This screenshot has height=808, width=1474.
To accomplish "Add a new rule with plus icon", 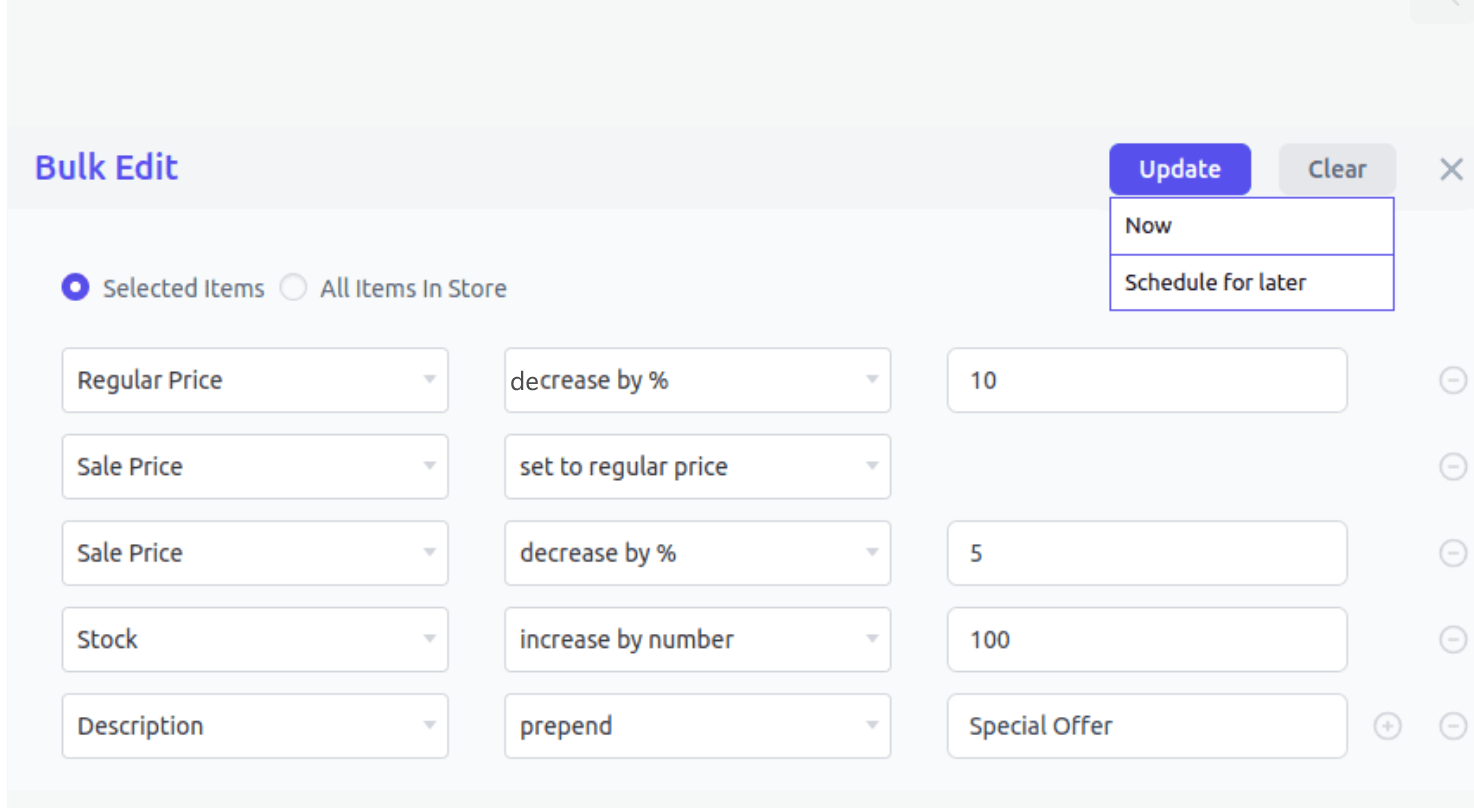I will pyautogui.click(x=1387, y=726).
